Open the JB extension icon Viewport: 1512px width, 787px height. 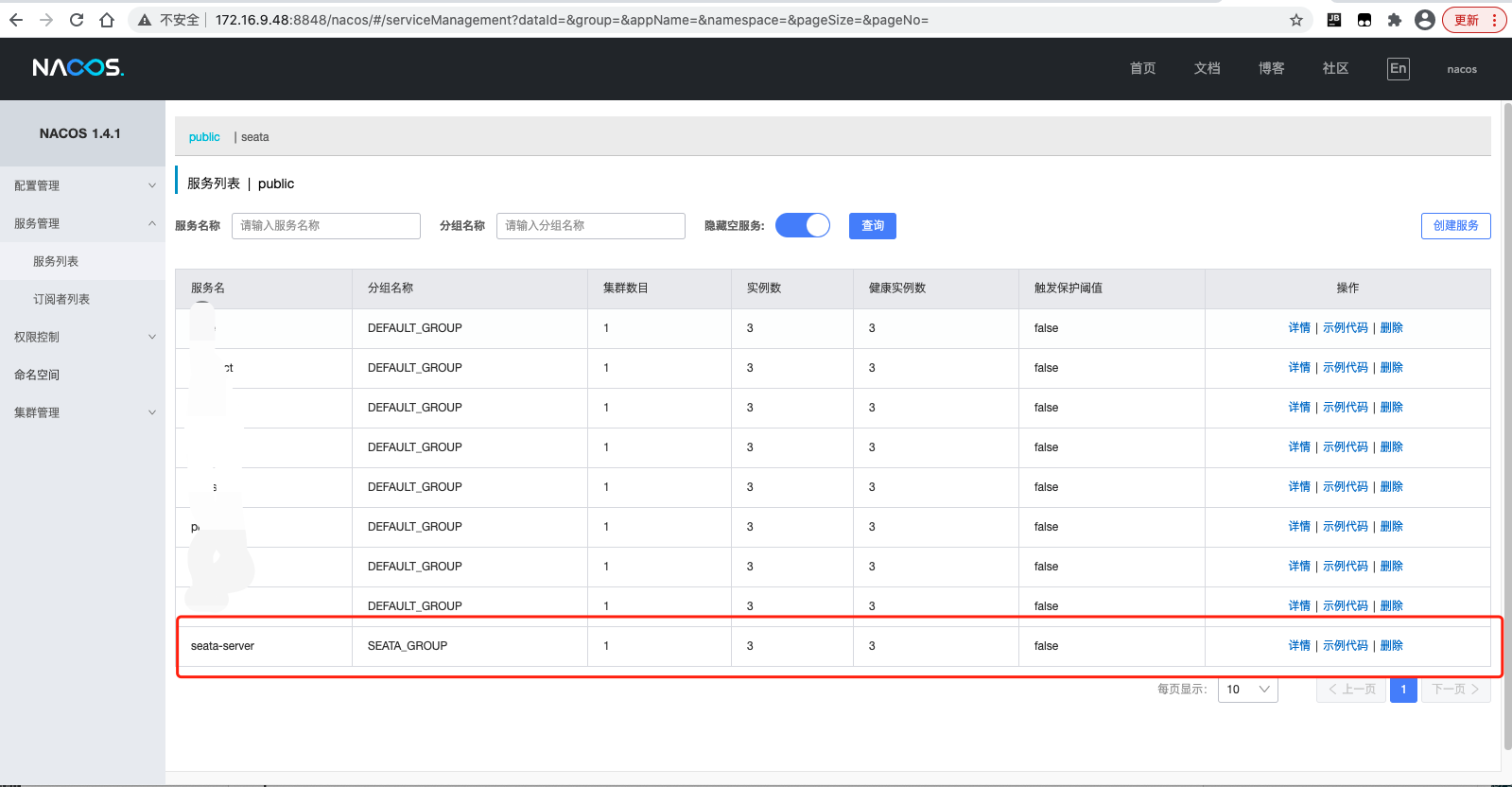click(1334, 20)
